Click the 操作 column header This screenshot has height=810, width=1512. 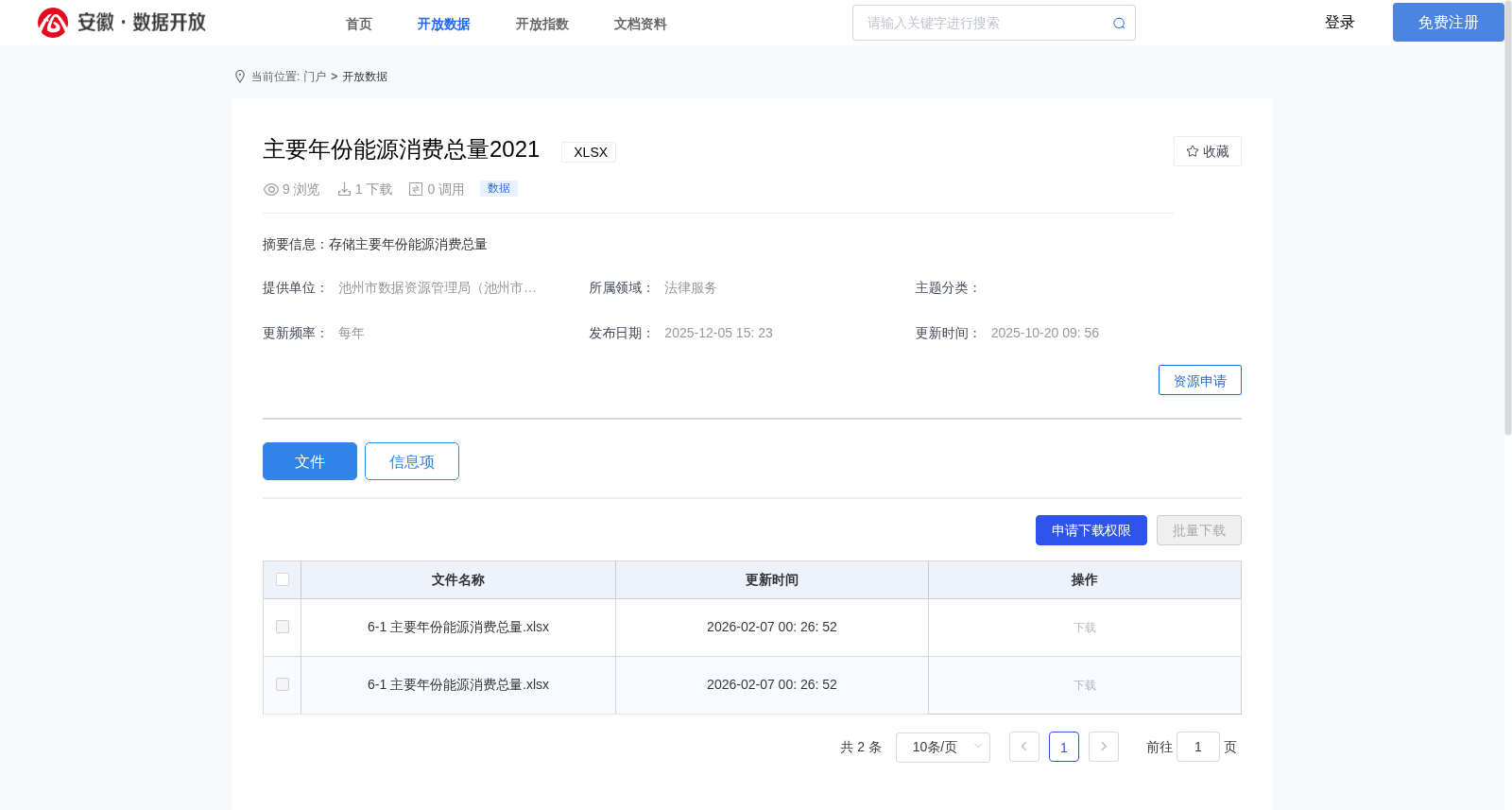coord(1085,579)
